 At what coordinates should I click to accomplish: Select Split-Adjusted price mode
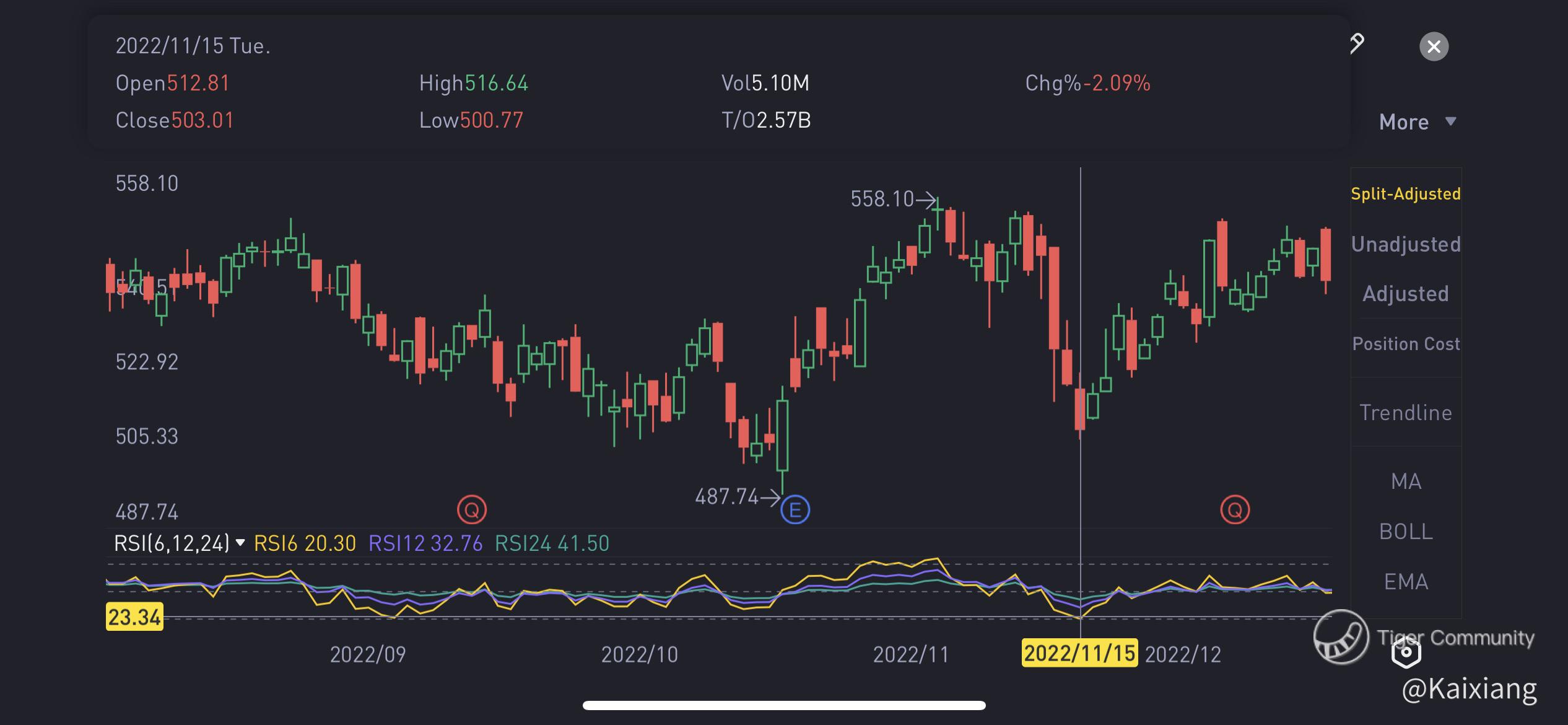[x=1406, y=194]
